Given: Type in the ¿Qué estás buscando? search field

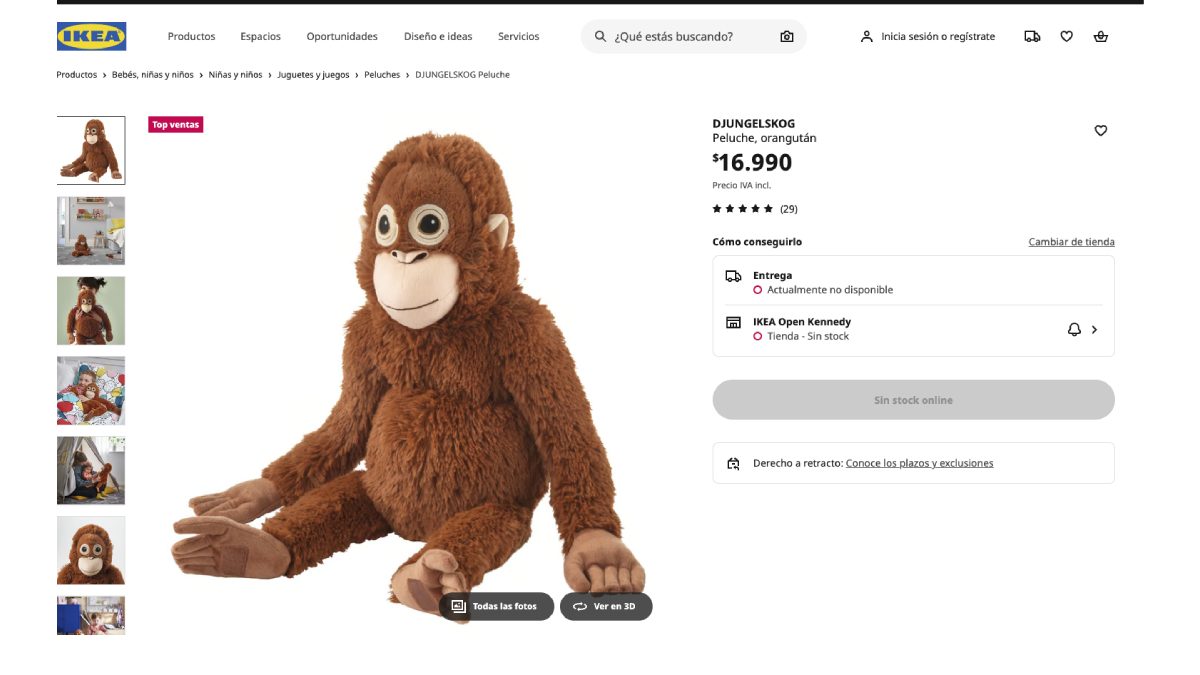Looking at the screenshot, I should [690, 37].
